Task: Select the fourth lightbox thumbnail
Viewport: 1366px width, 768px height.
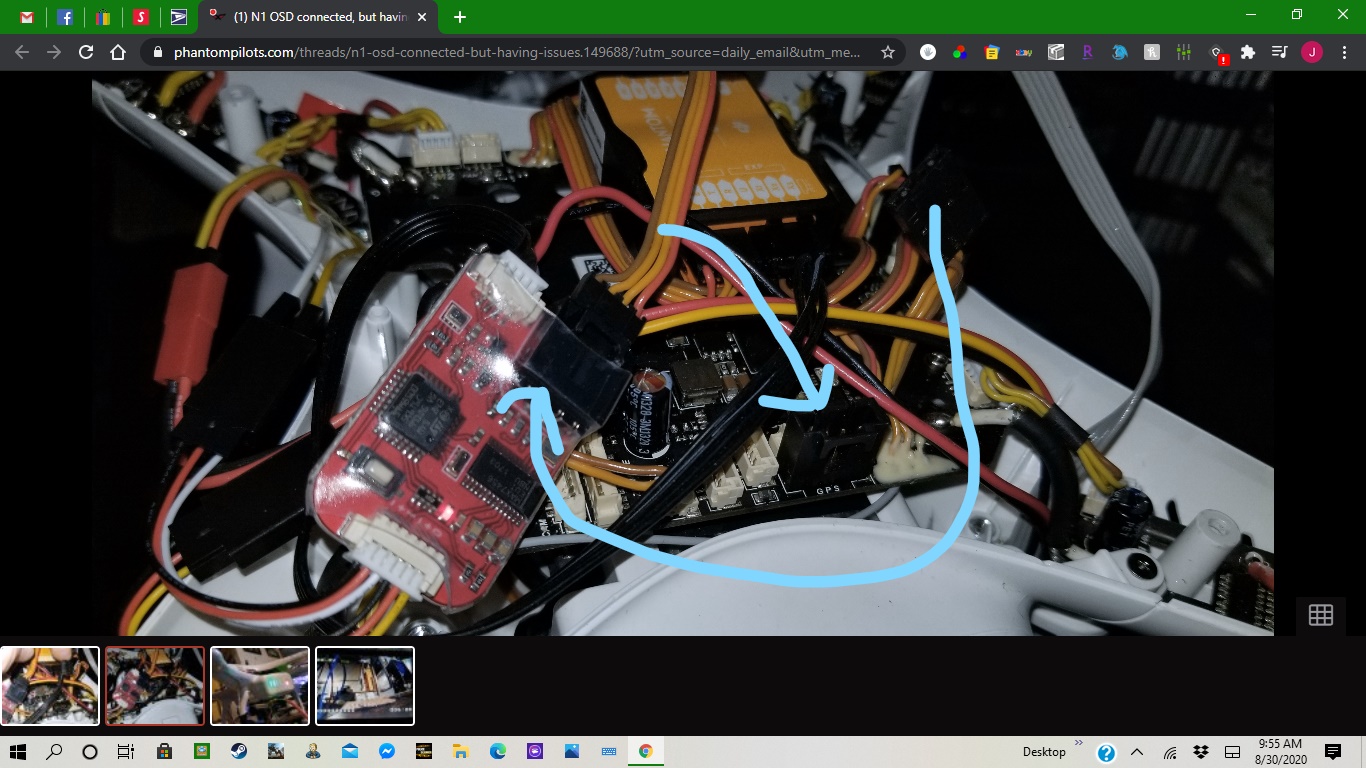Action: pos(365,686)
